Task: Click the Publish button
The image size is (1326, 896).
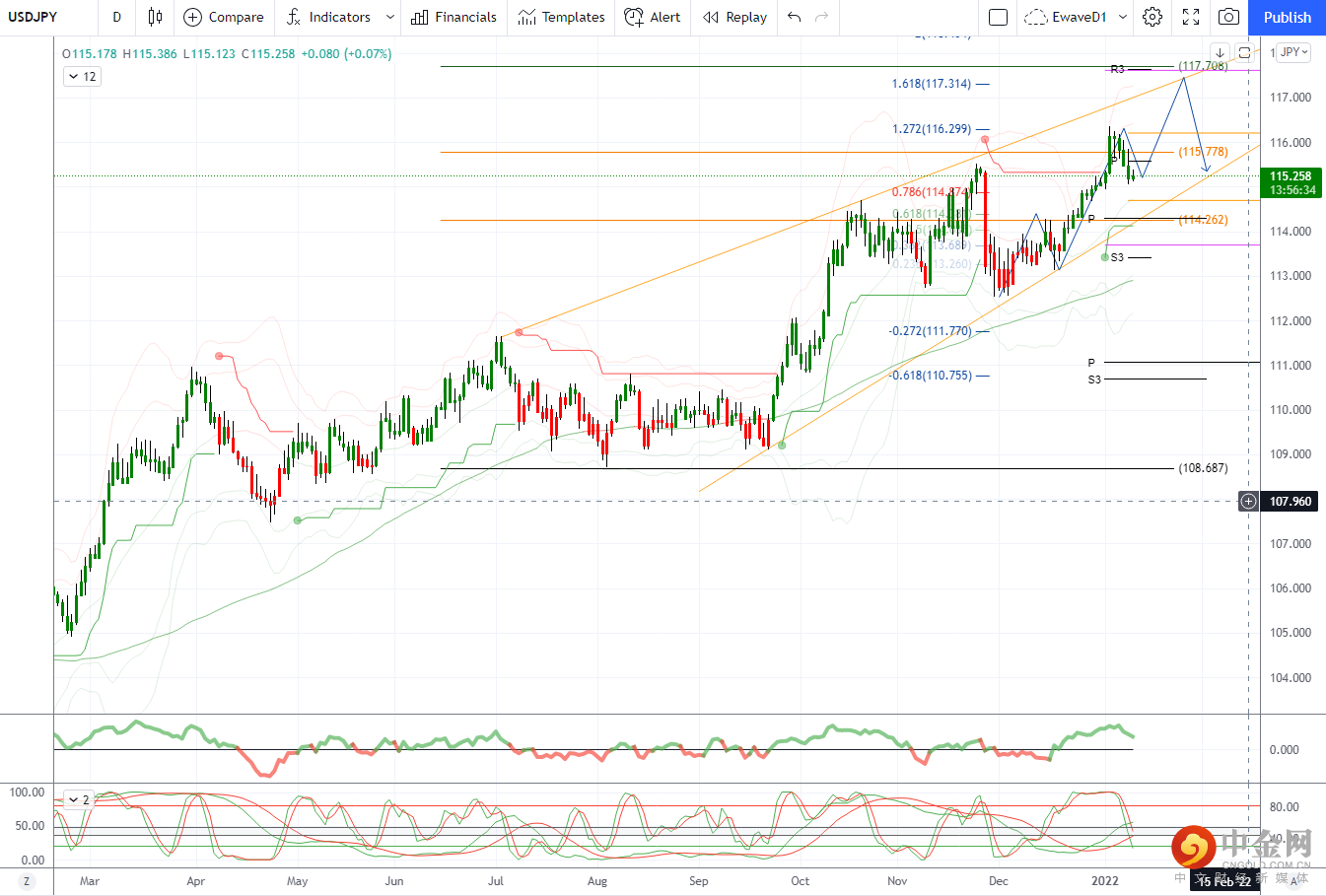Action: [1287, 17]
